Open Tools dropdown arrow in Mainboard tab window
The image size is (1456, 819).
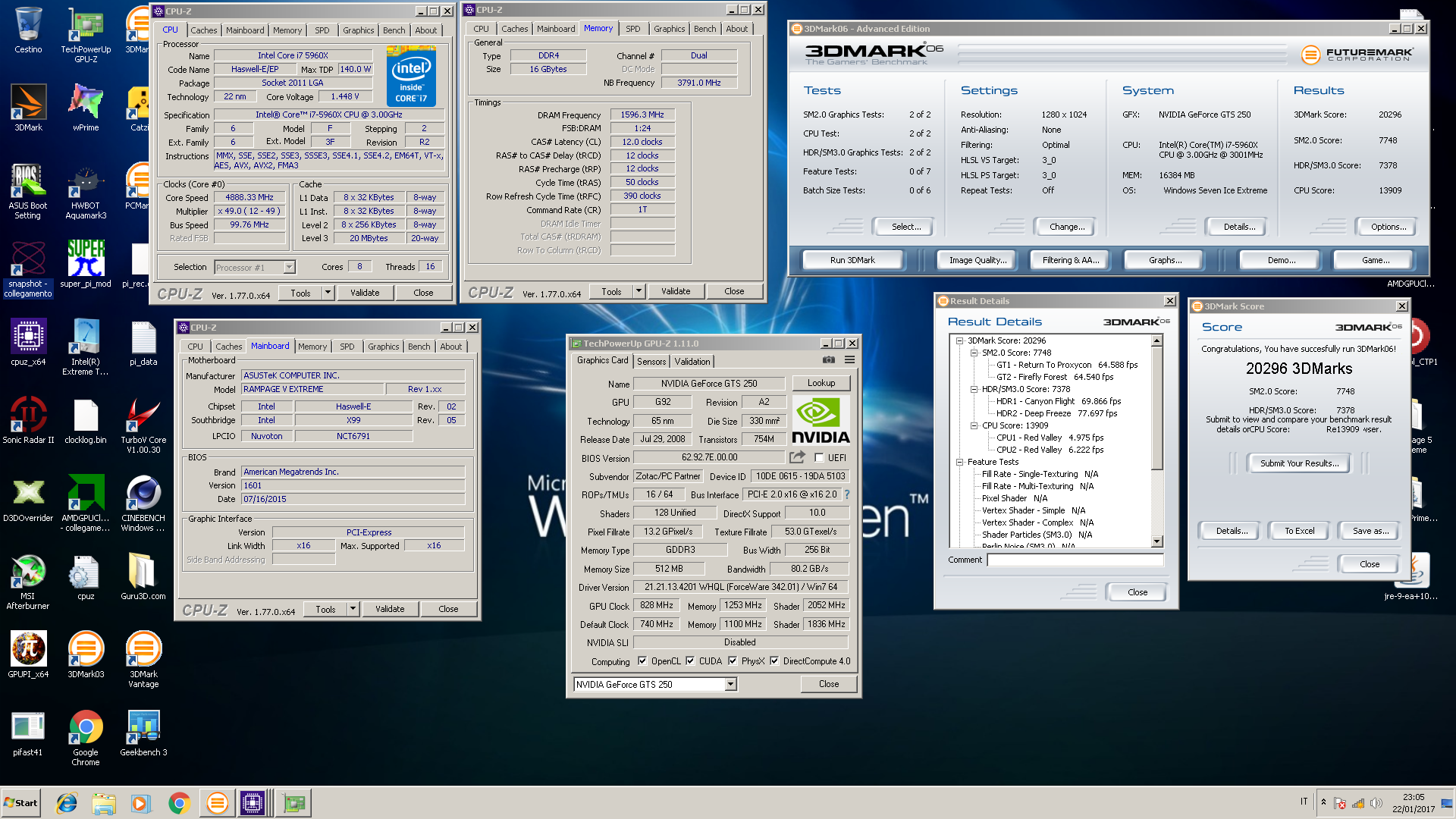pos(353,609)
